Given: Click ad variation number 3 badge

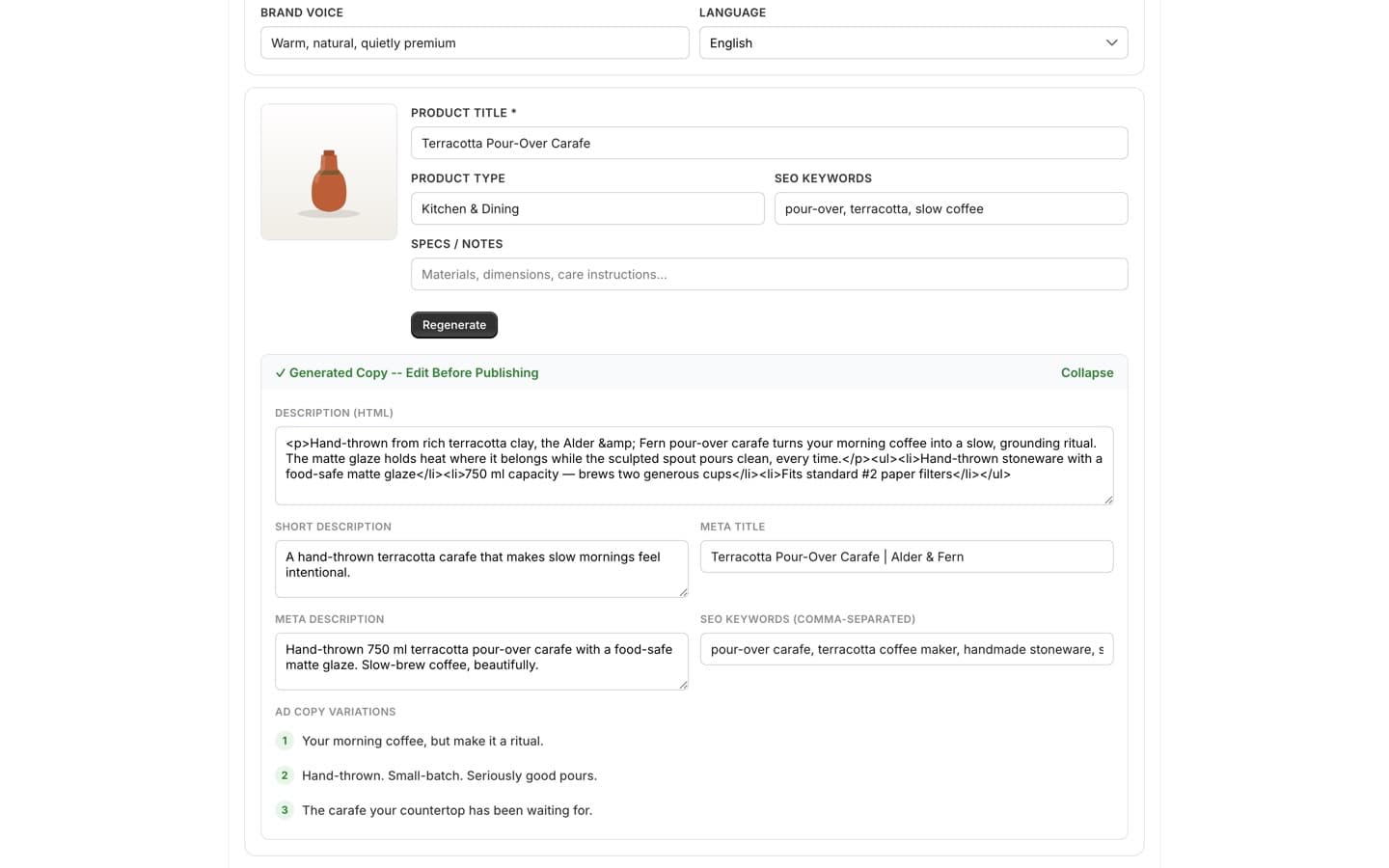Looking at the screenshot, I should pos(285,810).
